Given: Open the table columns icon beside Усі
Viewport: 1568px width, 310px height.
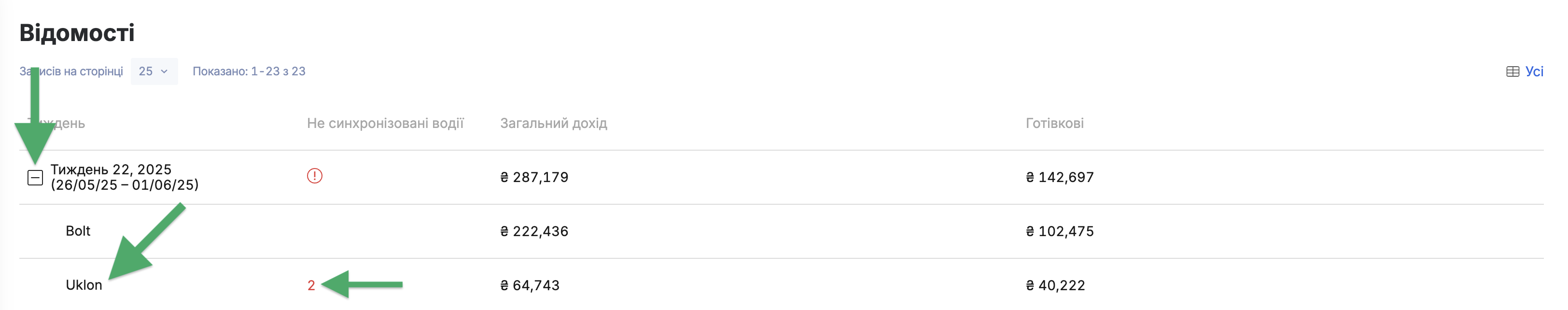Looking at the screenshot, I should coord(1512,72).
